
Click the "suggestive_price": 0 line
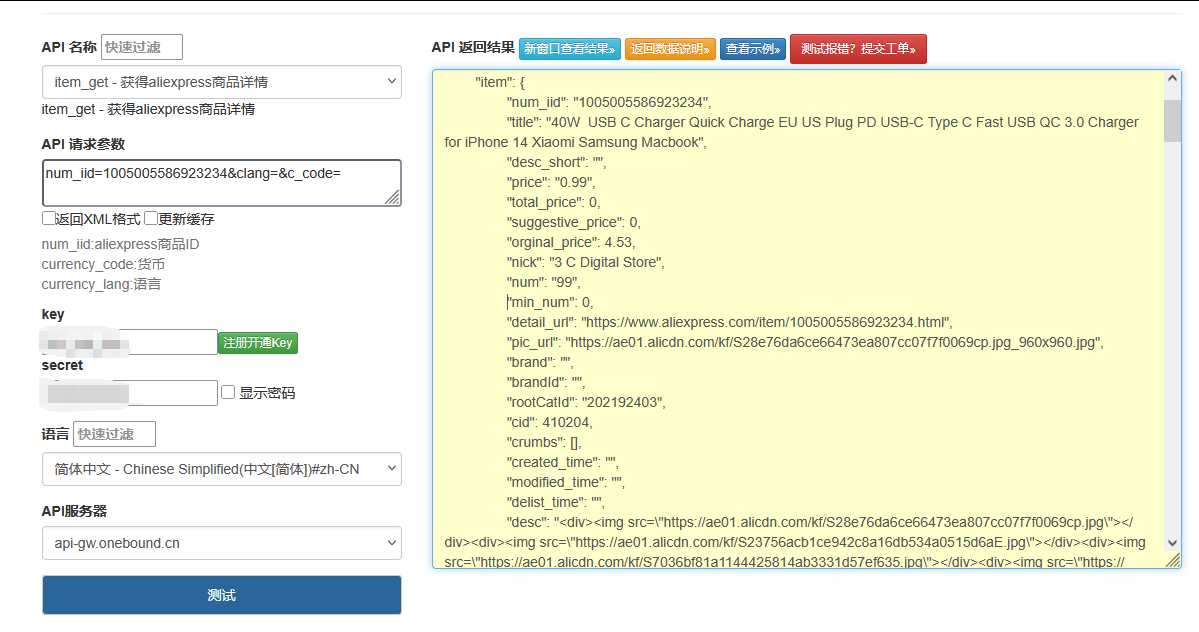click(574, 222)
